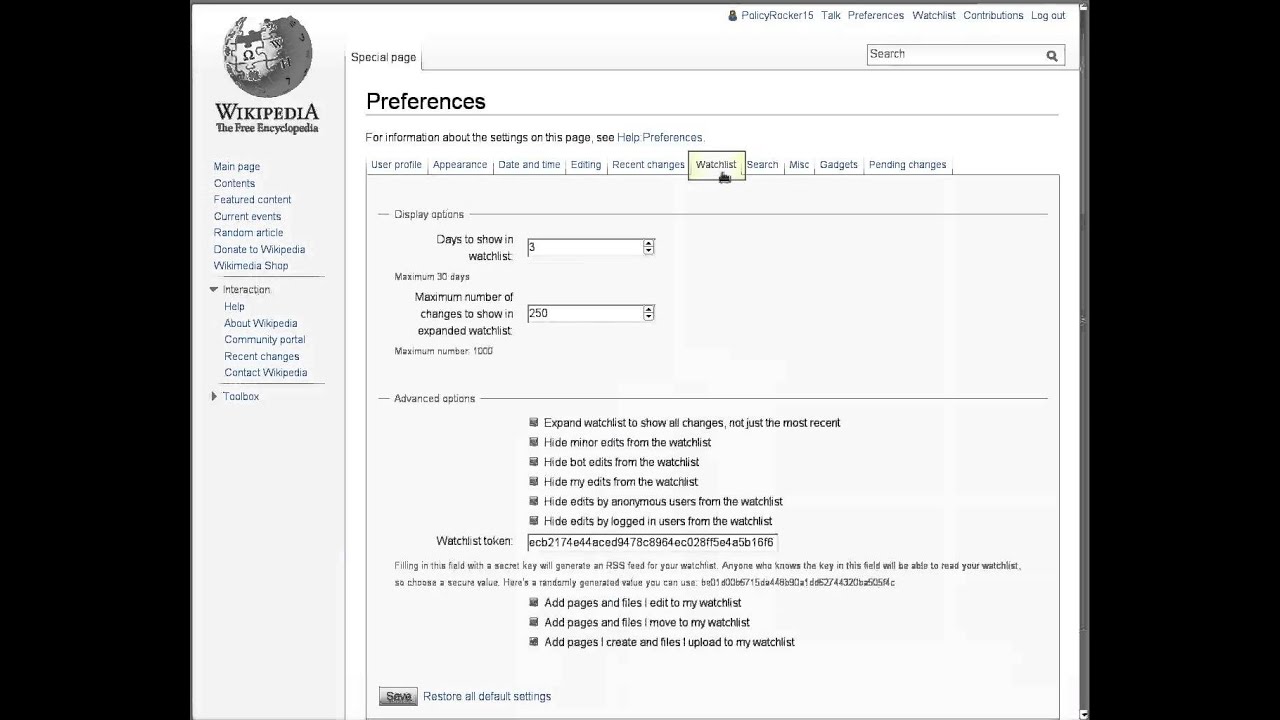The image size is (1280, 720).
Task: Select the Special page tab
Action: [383, 58]
